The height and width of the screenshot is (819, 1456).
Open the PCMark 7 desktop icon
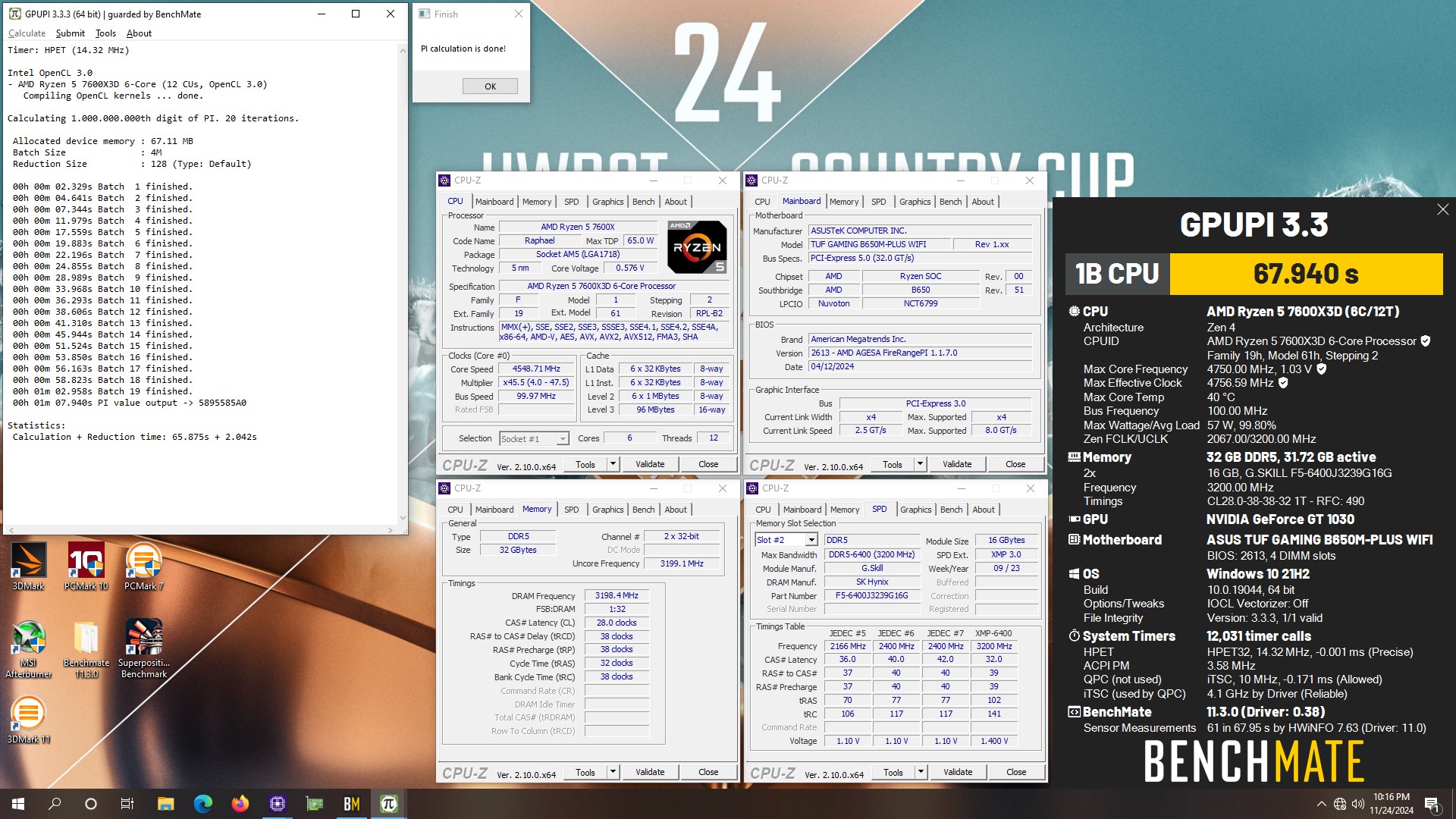(143, 566)
